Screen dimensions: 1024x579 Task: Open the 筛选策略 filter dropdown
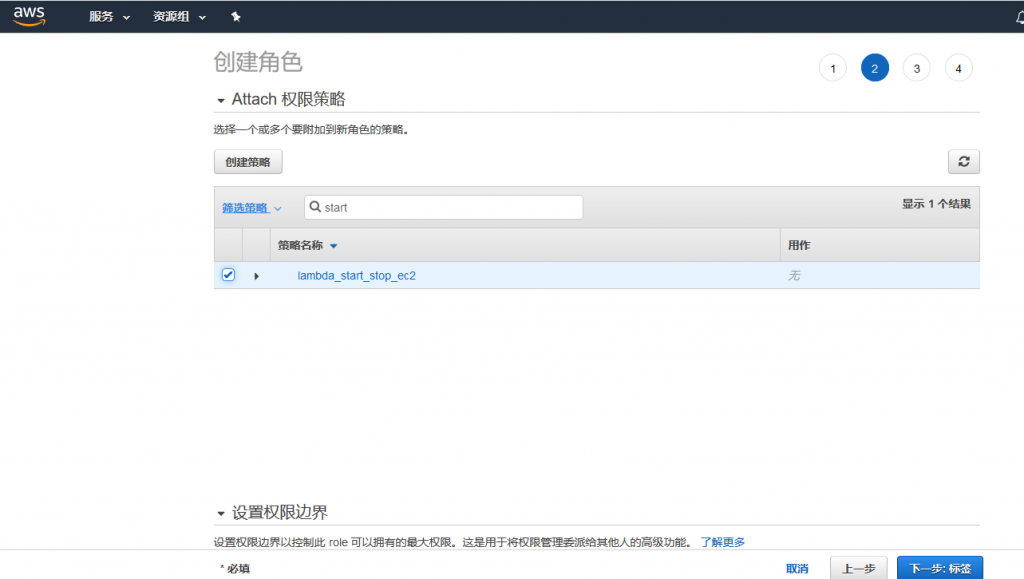252,208
